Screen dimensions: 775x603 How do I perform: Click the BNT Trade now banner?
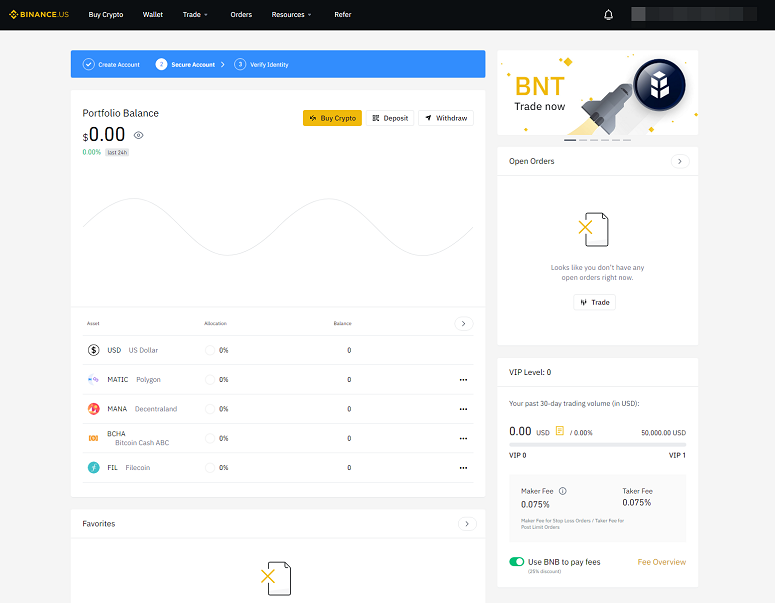click(x=598, y=92)
